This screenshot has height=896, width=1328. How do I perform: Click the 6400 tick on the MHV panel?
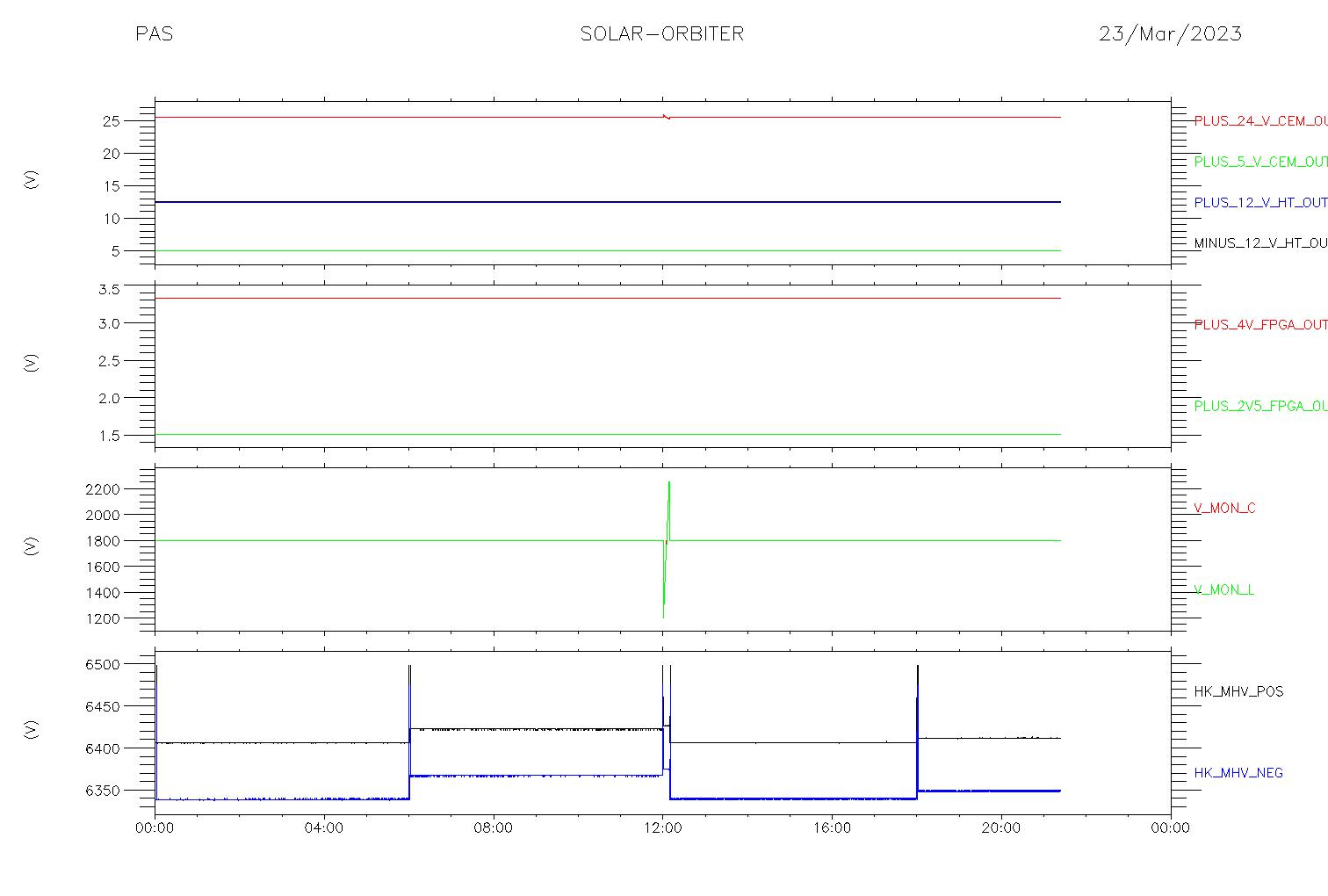103,748
